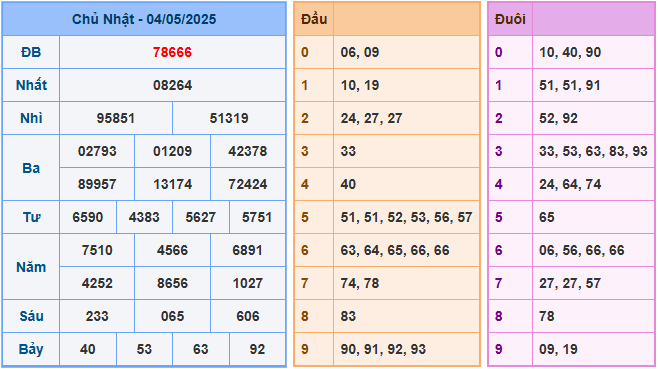This screenshot has width=658, height=369.
Task: Click Đầu values 90, 91, 92, 93
Action: pyautogui.click(x=383, y=349)
